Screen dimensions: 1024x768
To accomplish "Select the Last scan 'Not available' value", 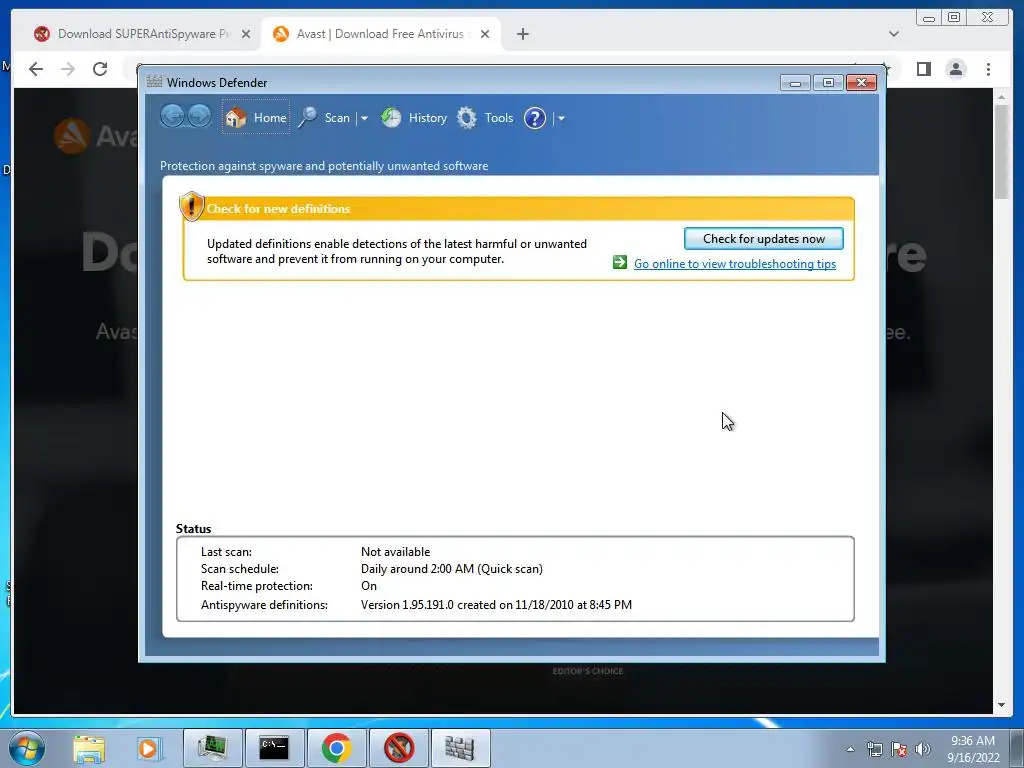I will (395, 552).
